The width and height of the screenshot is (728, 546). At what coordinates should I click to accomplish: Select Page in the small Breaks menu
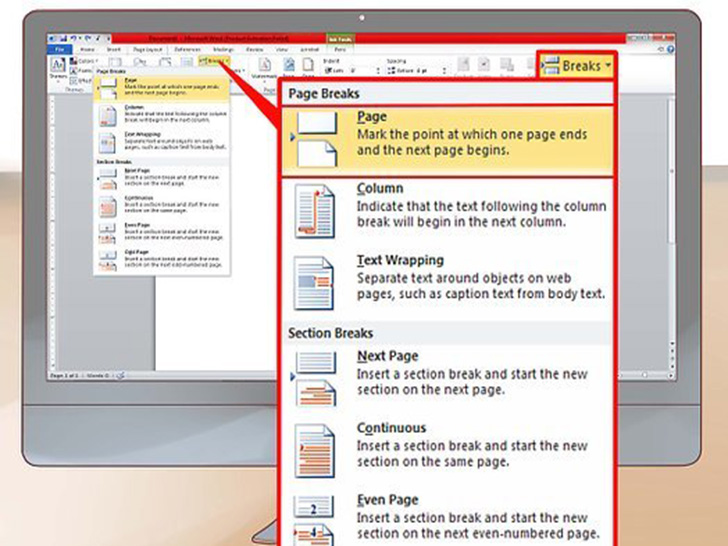click(161, 89)
